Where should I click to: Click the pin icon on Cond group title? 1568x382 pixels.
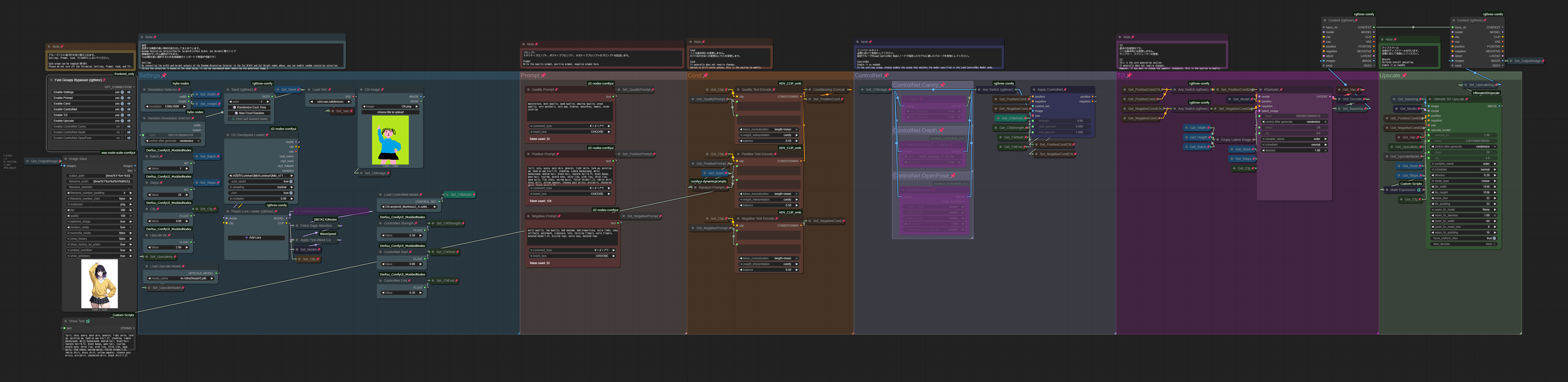706,75
